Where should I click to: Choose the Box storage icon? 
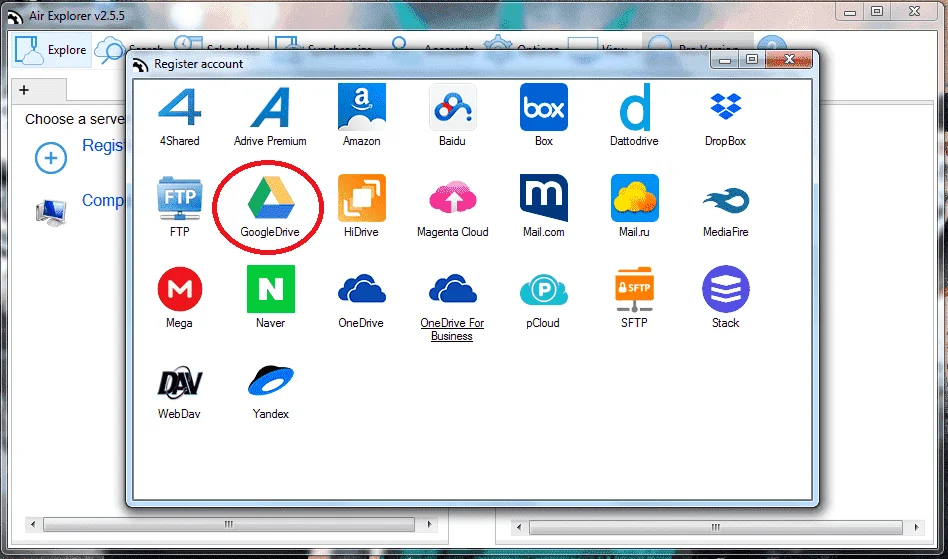point(544,108)
